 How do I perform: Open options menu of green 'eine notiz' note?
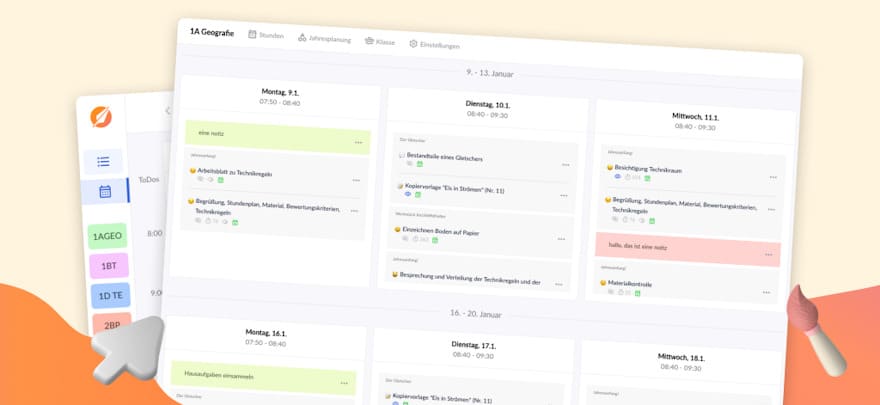coord(358,142)
